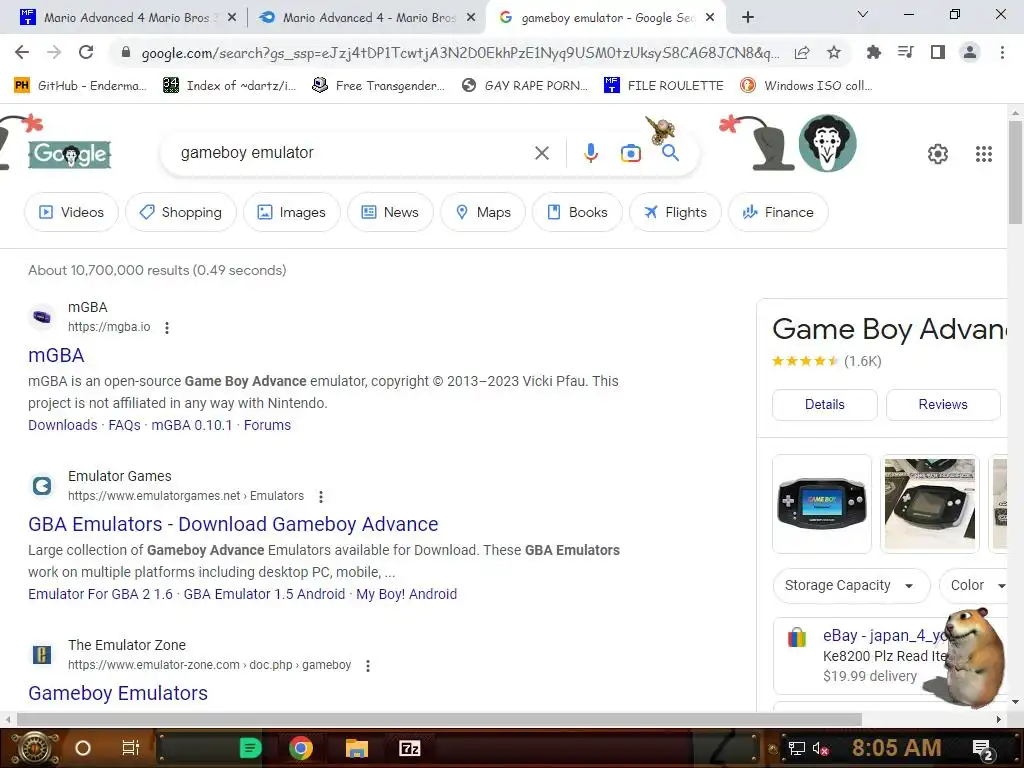The image size is (1024, 768).
Task: Open the media control icon in toolbar
Action: pos(905,52)
